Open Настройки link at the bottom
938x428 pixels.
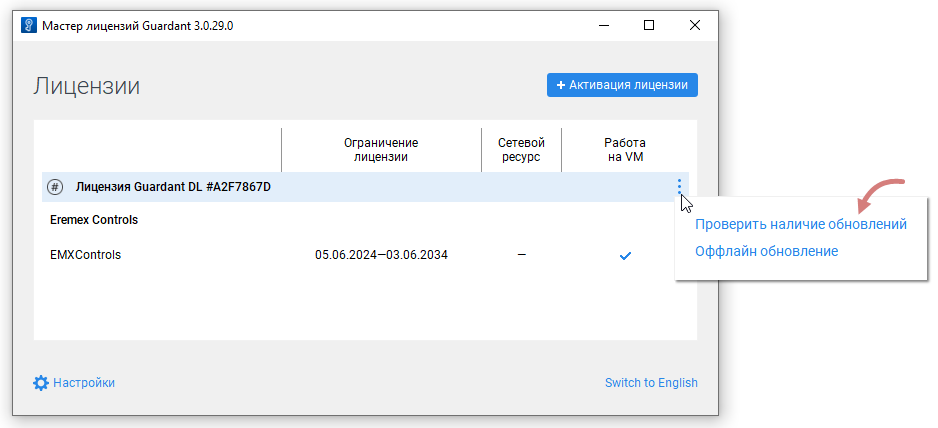(84, 383)
